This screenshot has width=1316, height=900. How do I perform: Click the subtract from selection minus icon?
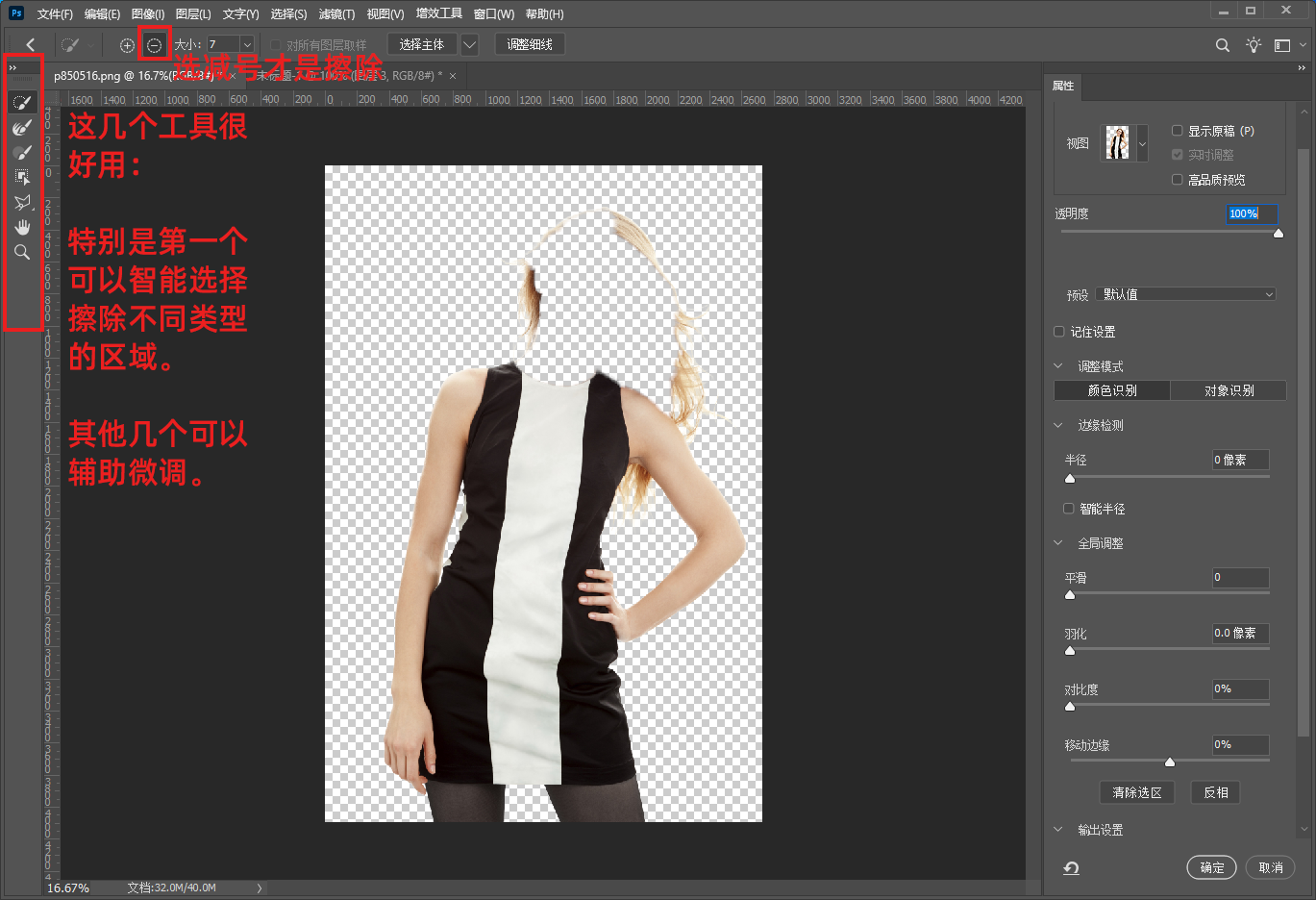point(154,45)
